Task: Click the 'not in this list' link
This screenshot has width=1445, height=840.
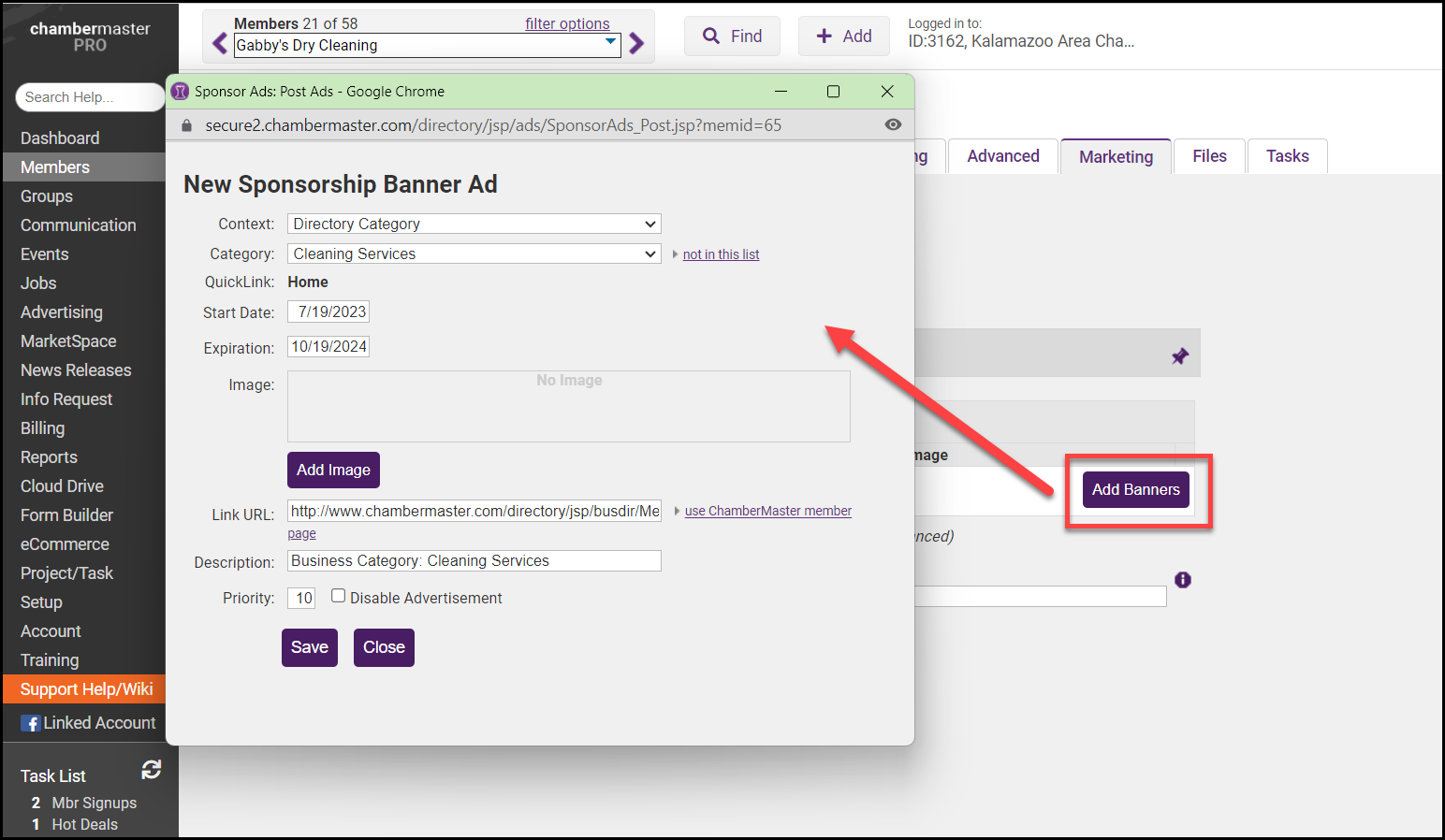Action: (x=721, y=254)
